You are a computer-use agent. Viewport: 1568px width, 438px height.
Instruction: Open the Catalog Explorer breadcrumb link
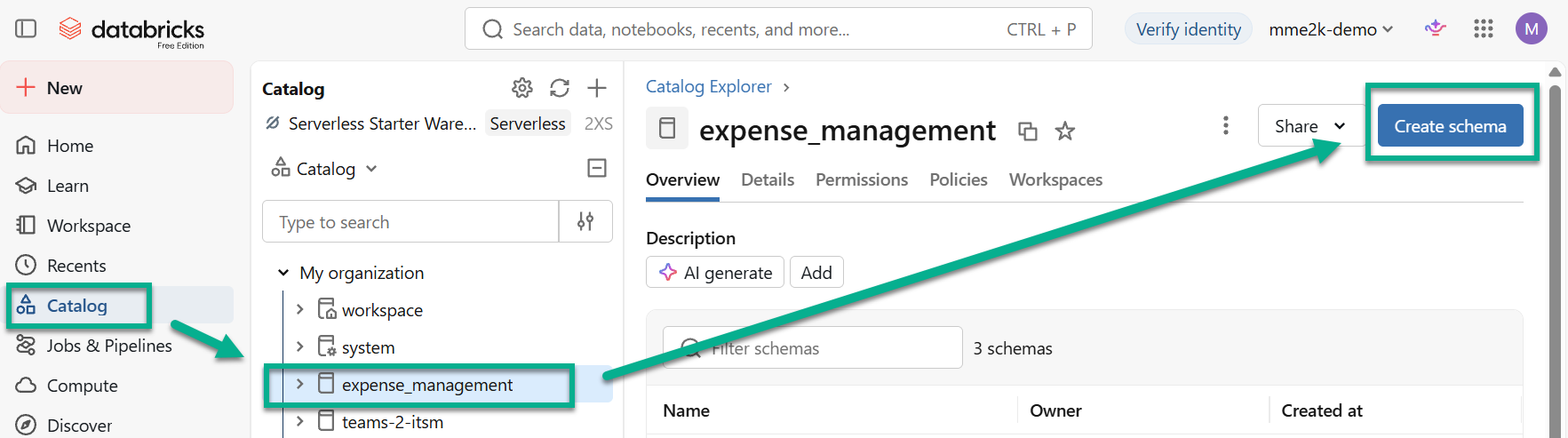pos(708,86)
